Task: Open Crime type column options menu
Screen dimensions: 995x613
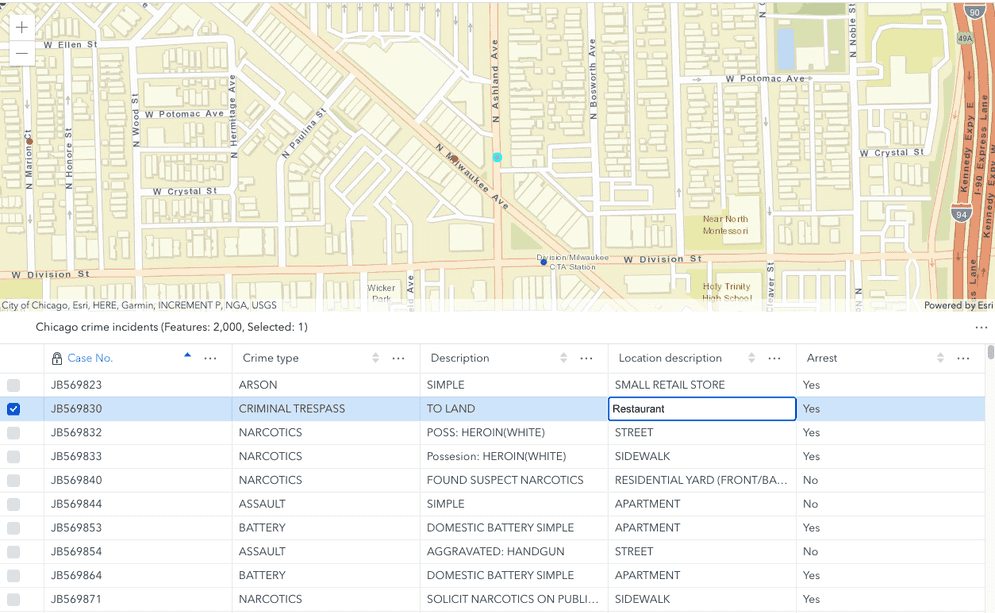Action: tap(398, 358)
